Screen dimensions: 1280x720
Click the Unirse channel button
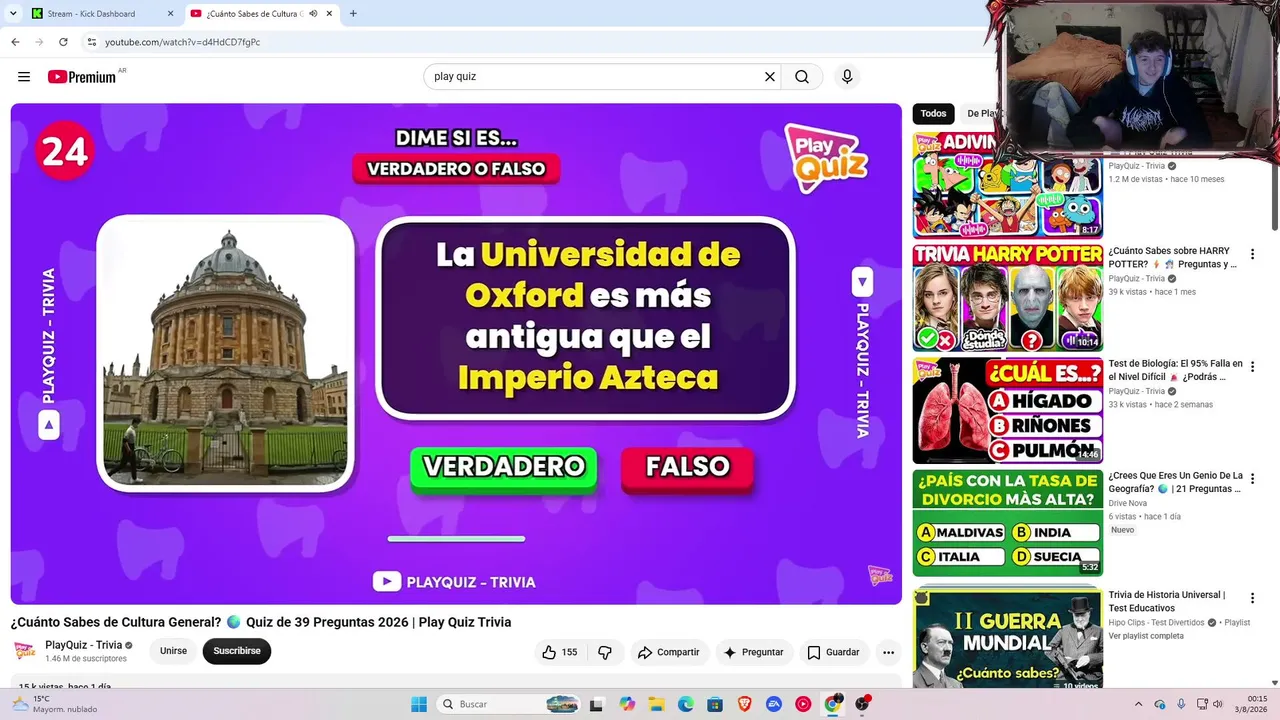point(173,651)
